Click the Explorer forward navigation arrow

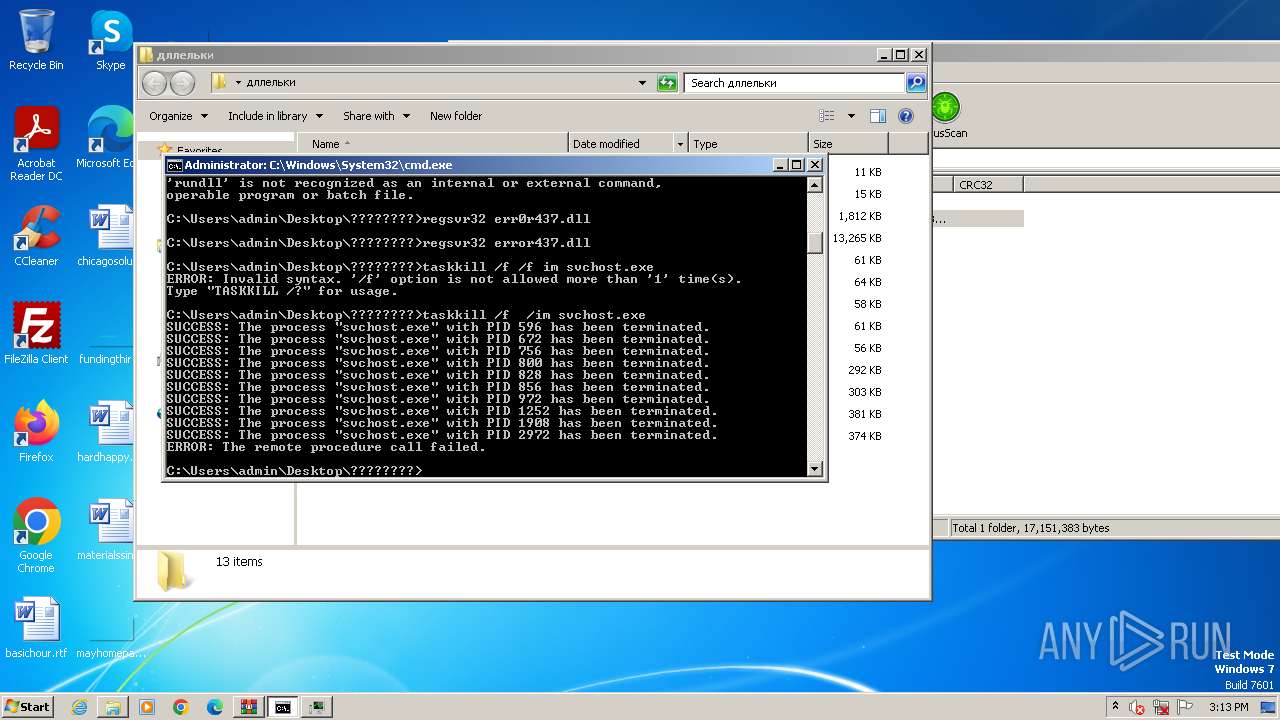(182, 83)
